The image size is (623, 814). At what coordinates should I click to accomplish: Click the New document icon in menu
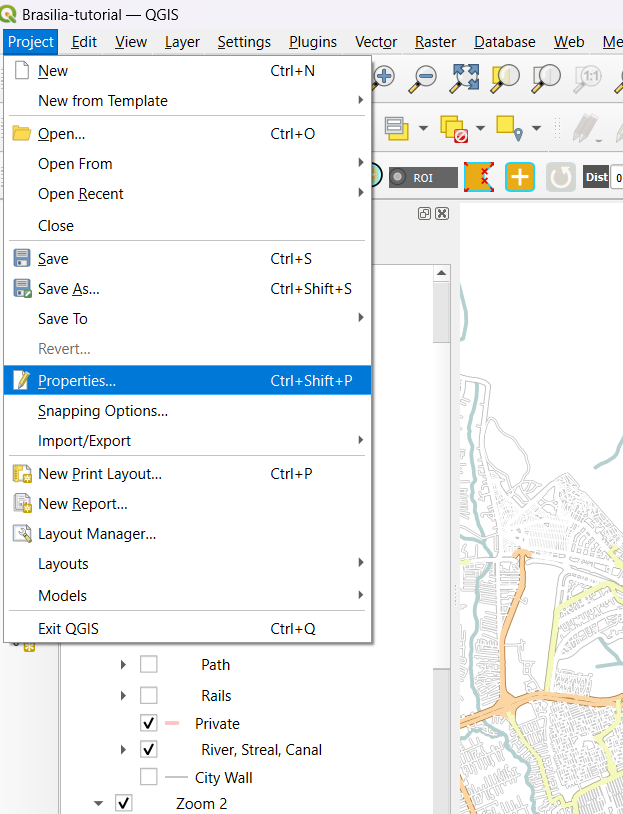pos(22,70)
